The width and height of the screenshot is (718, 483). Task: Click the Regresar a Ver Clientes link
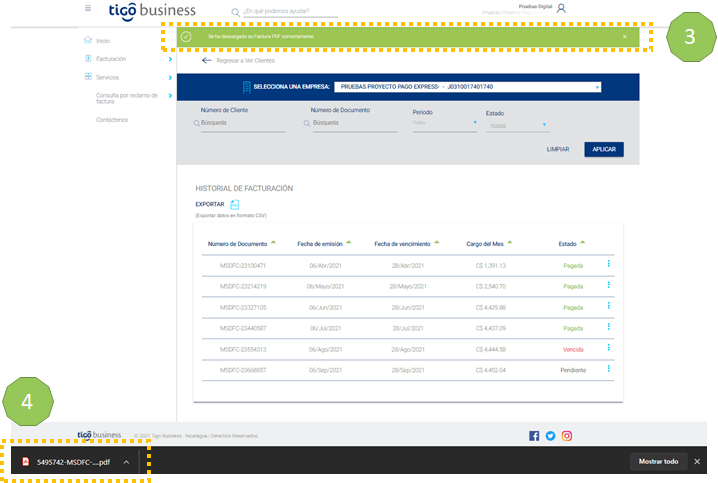click(245, 60)
